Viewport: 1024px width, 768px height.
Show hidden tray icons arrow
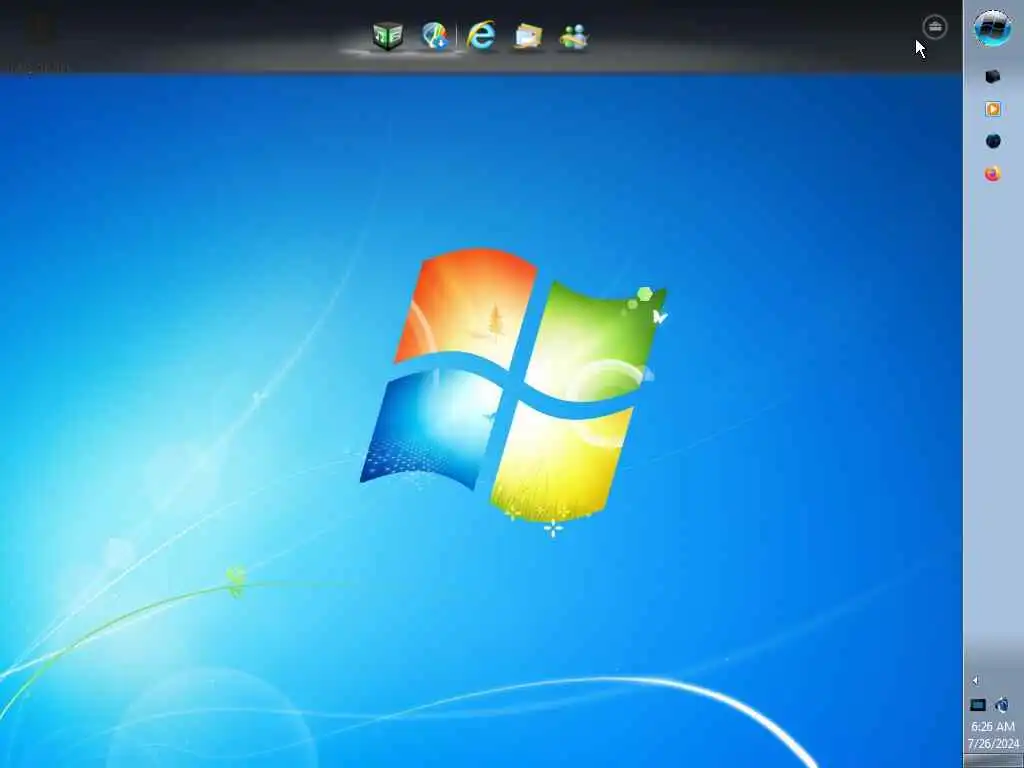(x=976, y=680)
